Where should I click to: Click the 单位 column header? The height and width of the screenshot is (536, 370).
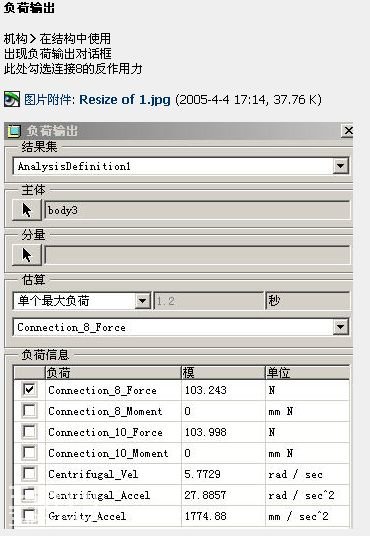(307, 373)
